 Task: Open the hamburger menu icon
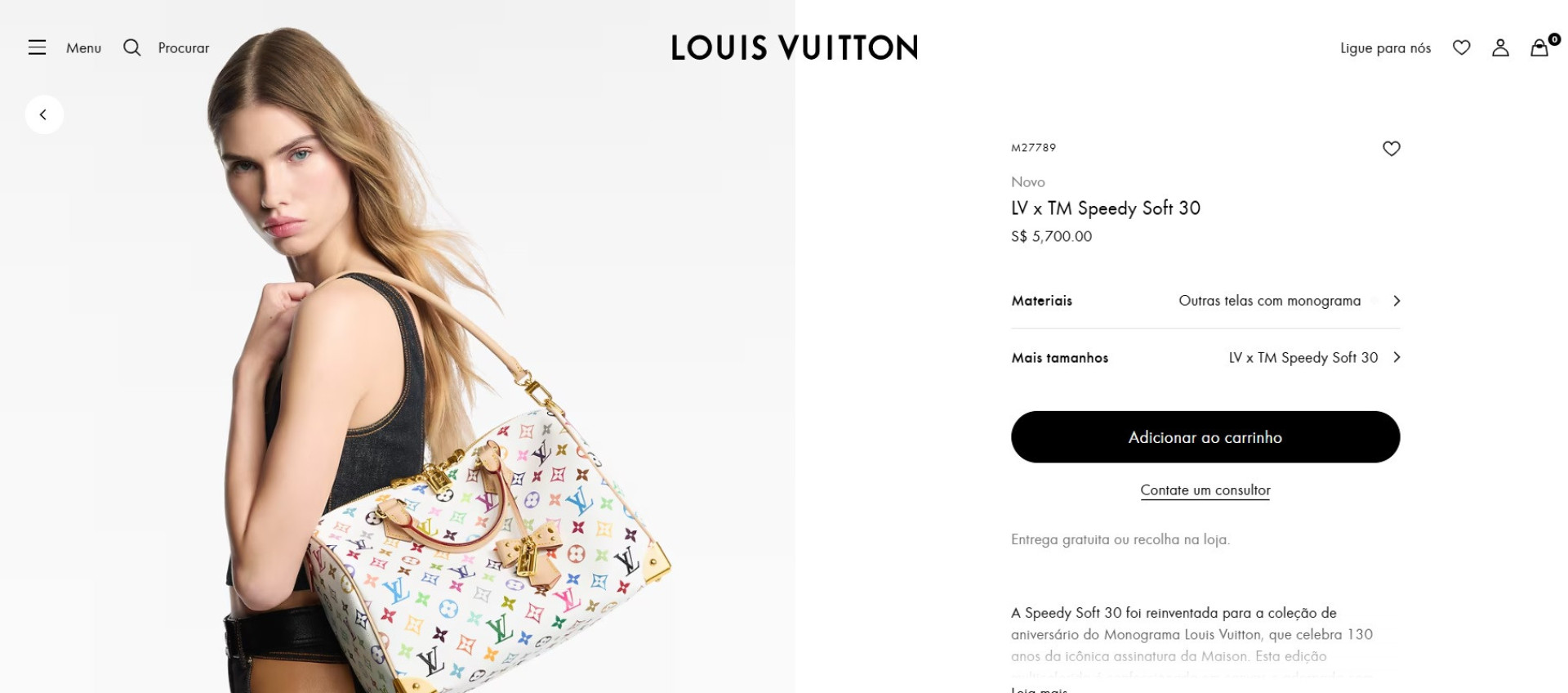[x=37, y=47]
